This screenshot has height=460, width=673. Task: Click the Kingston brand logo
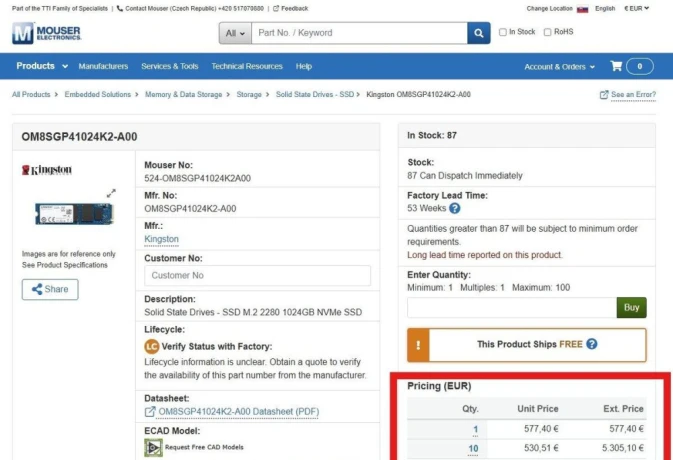[x=47, y=170]
